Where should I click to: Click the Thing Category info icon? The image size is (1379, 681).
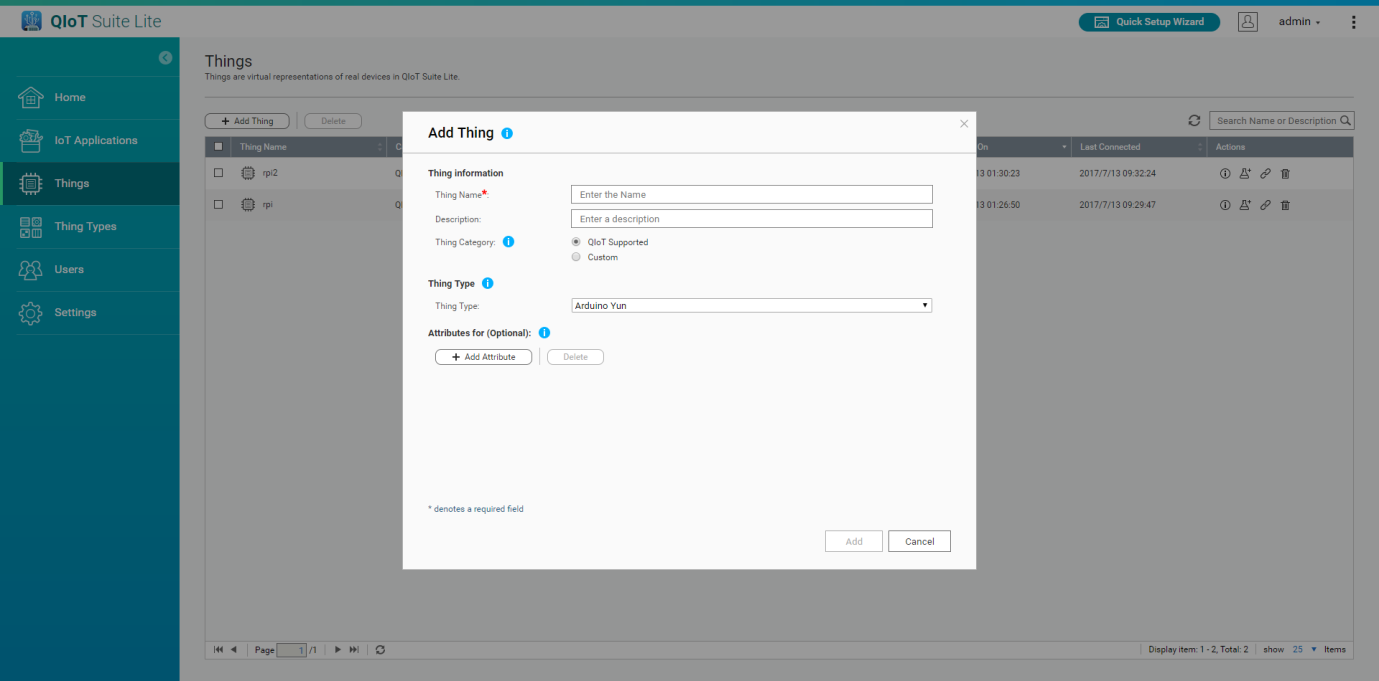[x=508, y=242]
